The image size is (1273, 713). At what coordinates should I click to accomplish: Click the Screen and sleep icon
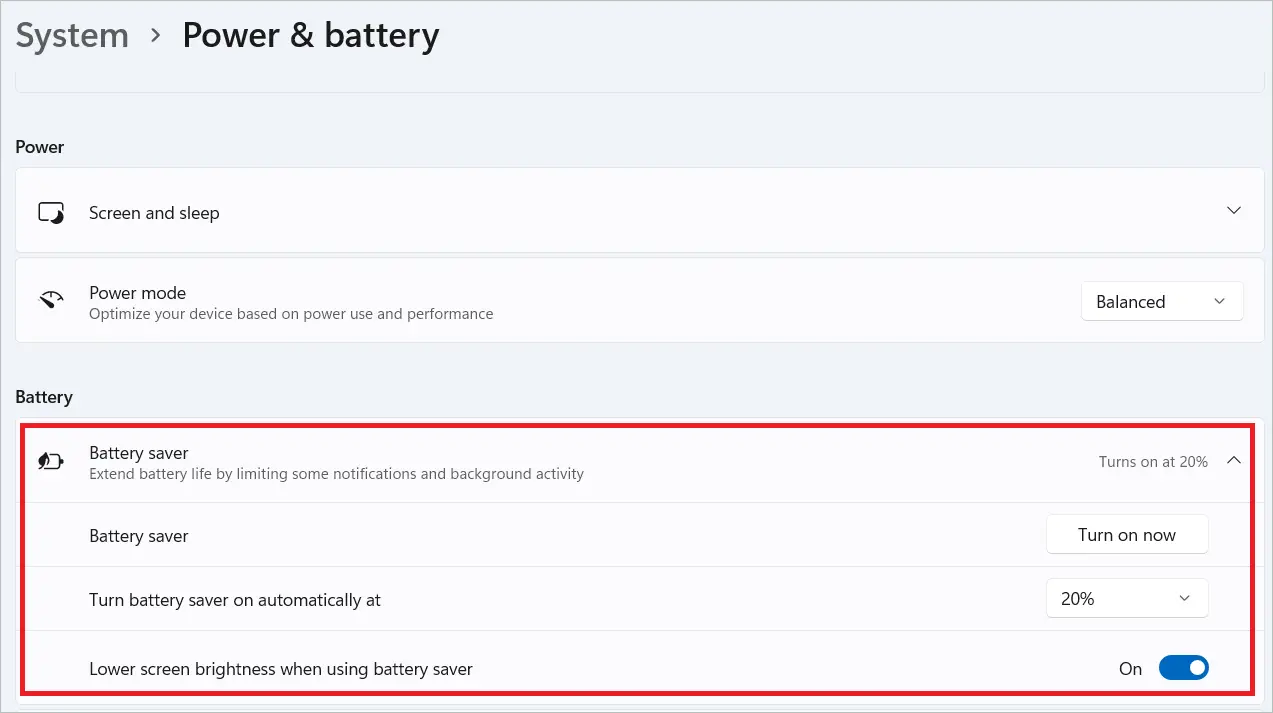51,211
